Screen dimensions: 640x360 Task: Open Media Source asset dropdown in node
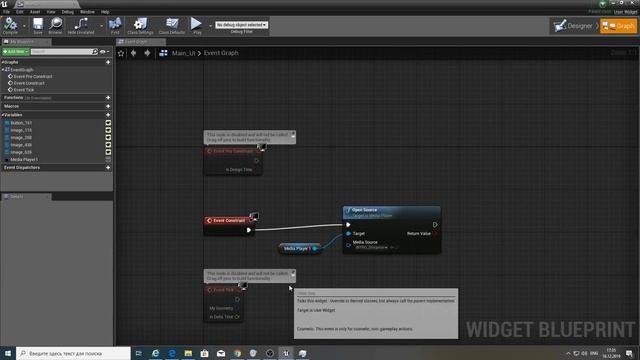tap(371, 247)
